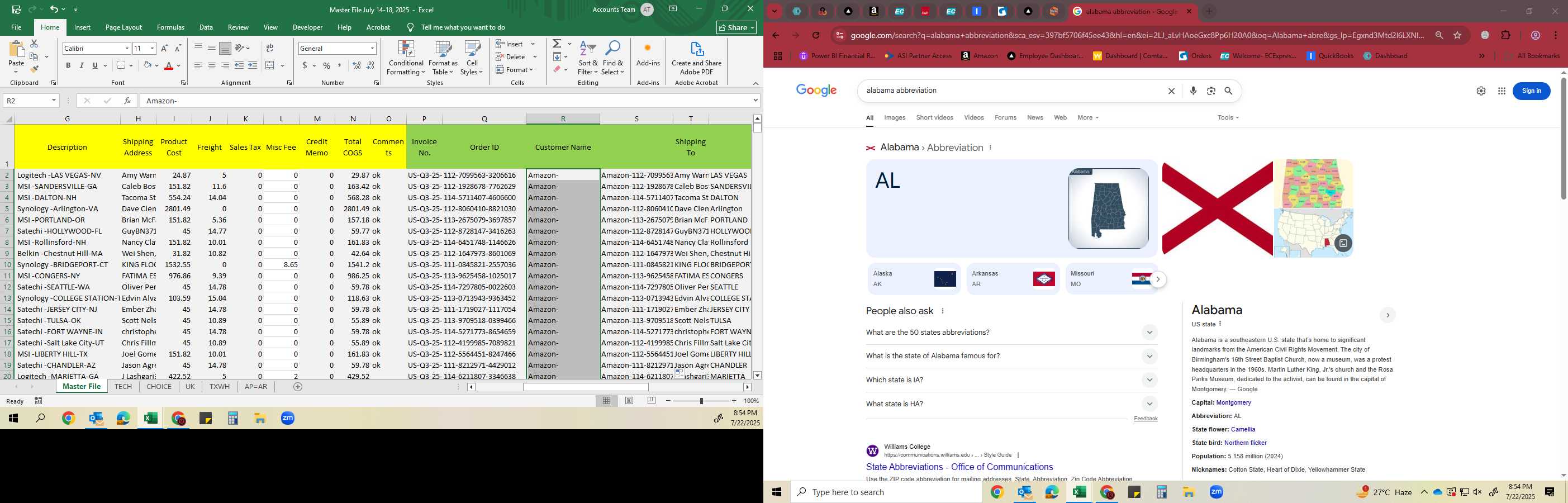Open the font size dropdown
This screenshot has width=1568, height=503.
pyautogui.click(x=152, y=48)
